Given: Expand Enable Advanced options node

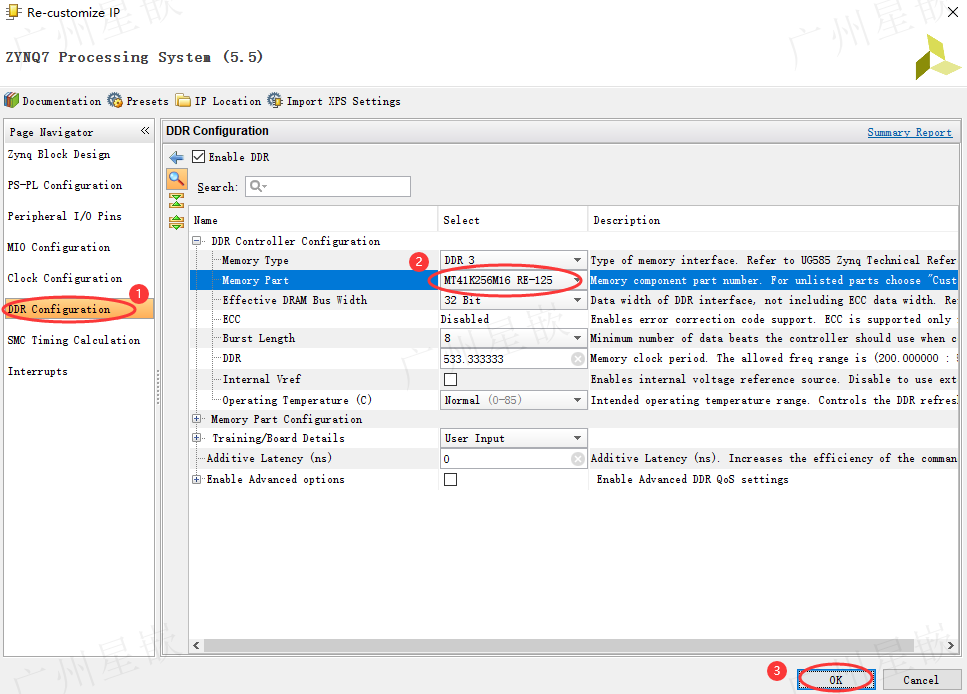Looking at the screenshot, I should point(197,479).
